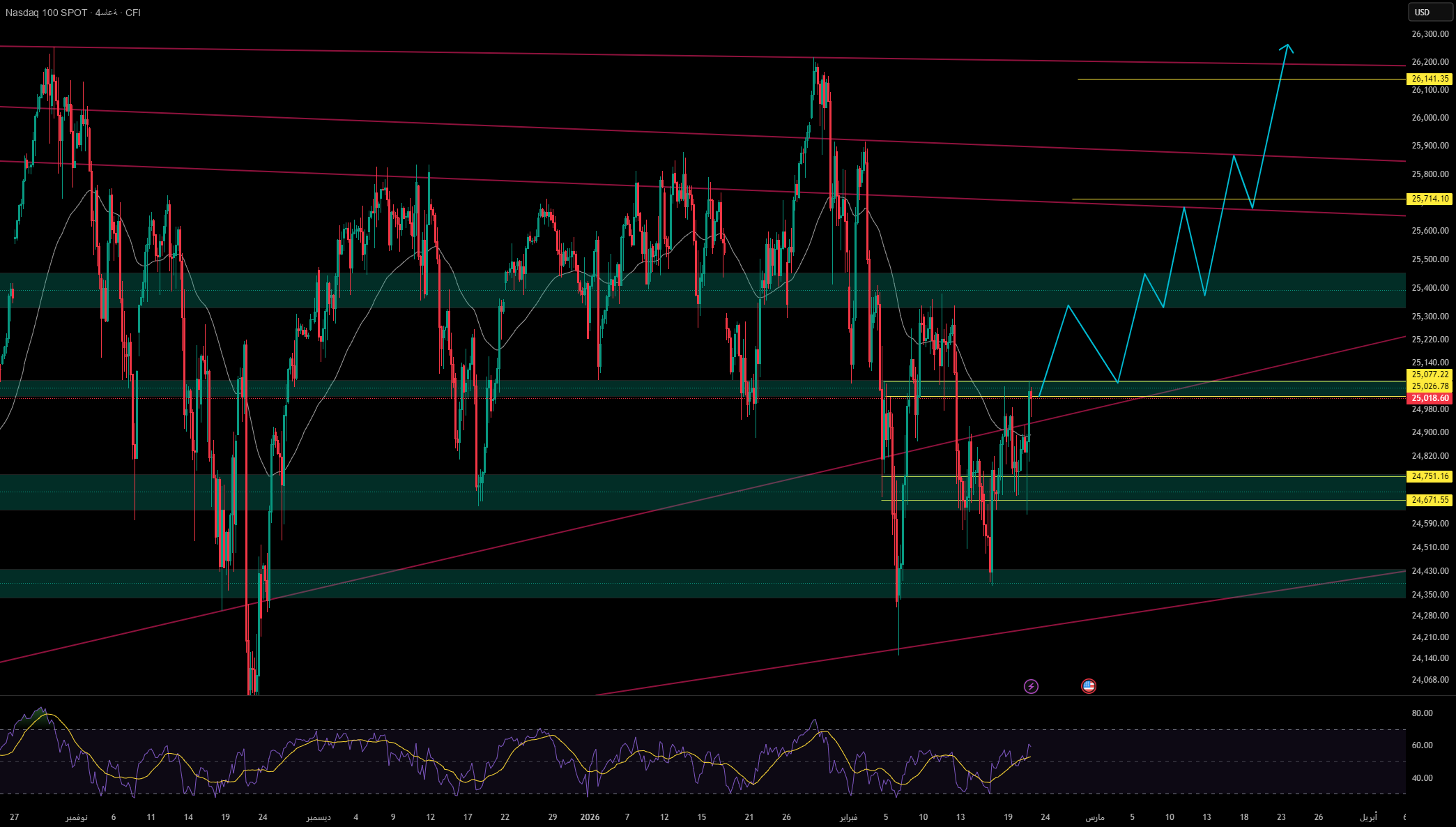Open the US flag economic event icon
1456x827 pixels.
[1089, 686]
